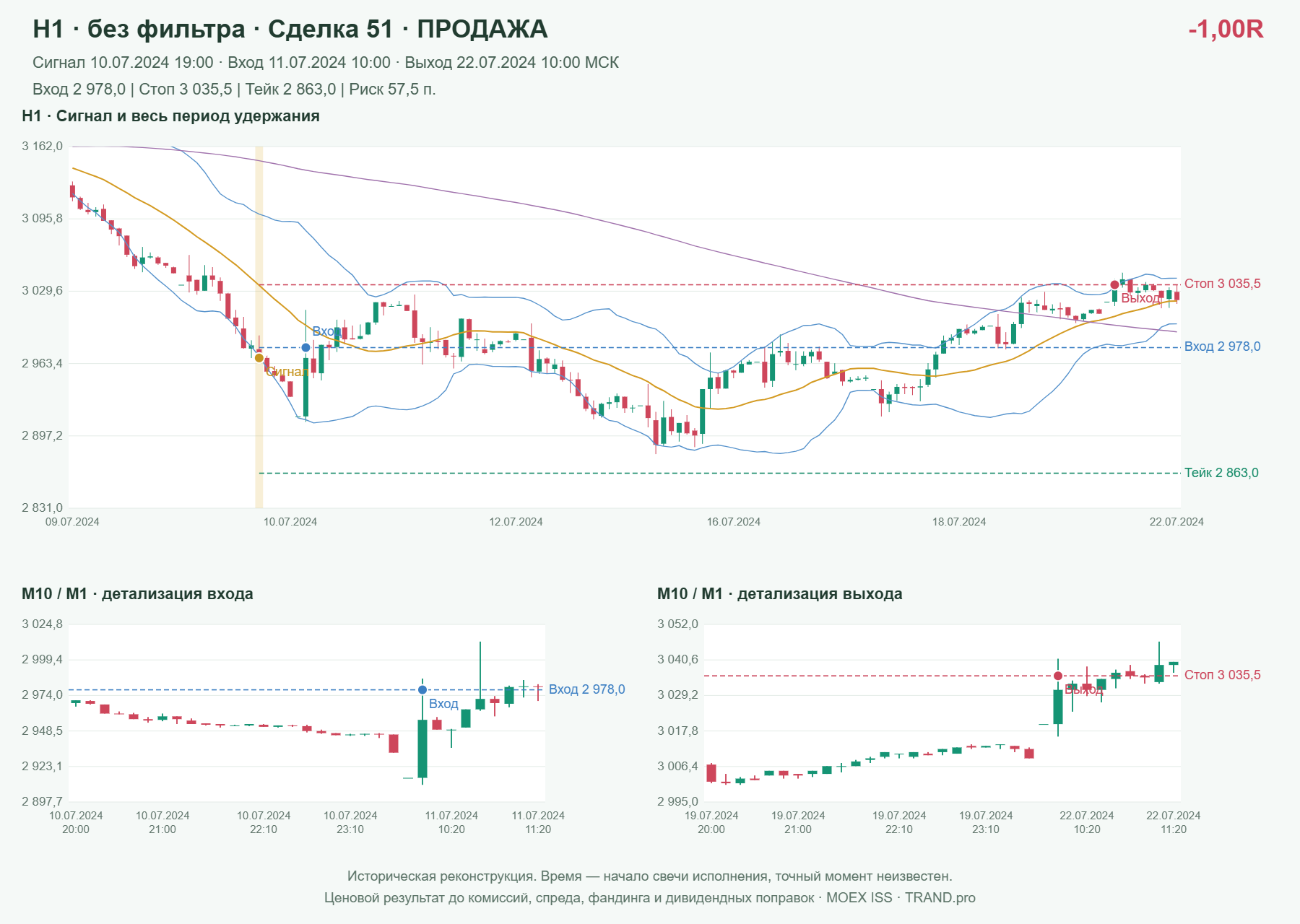Click the 12.07.2024 date label on H1 axis
Screen dimensions: 1300x924
516,522
